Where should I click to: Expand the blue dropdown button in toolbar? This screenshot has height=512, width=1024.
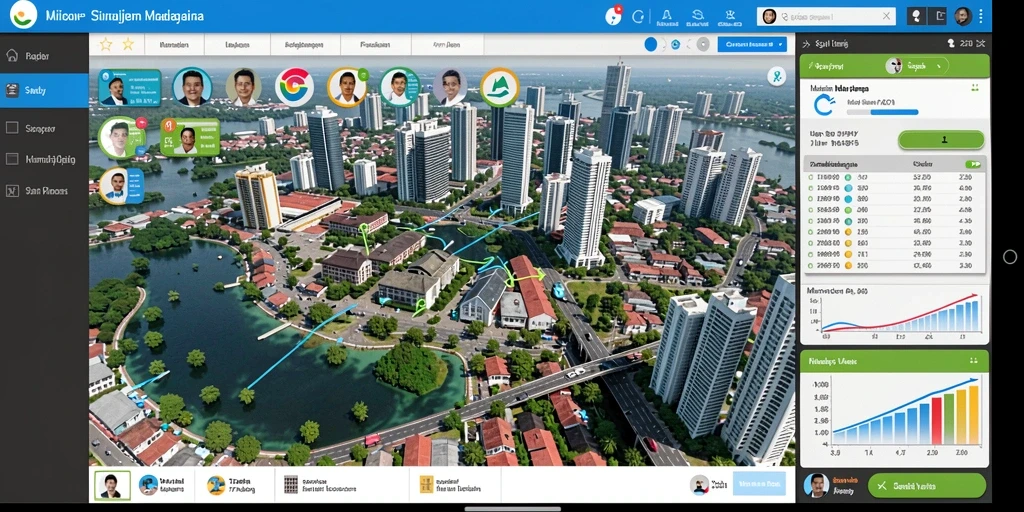coord(752,44)
